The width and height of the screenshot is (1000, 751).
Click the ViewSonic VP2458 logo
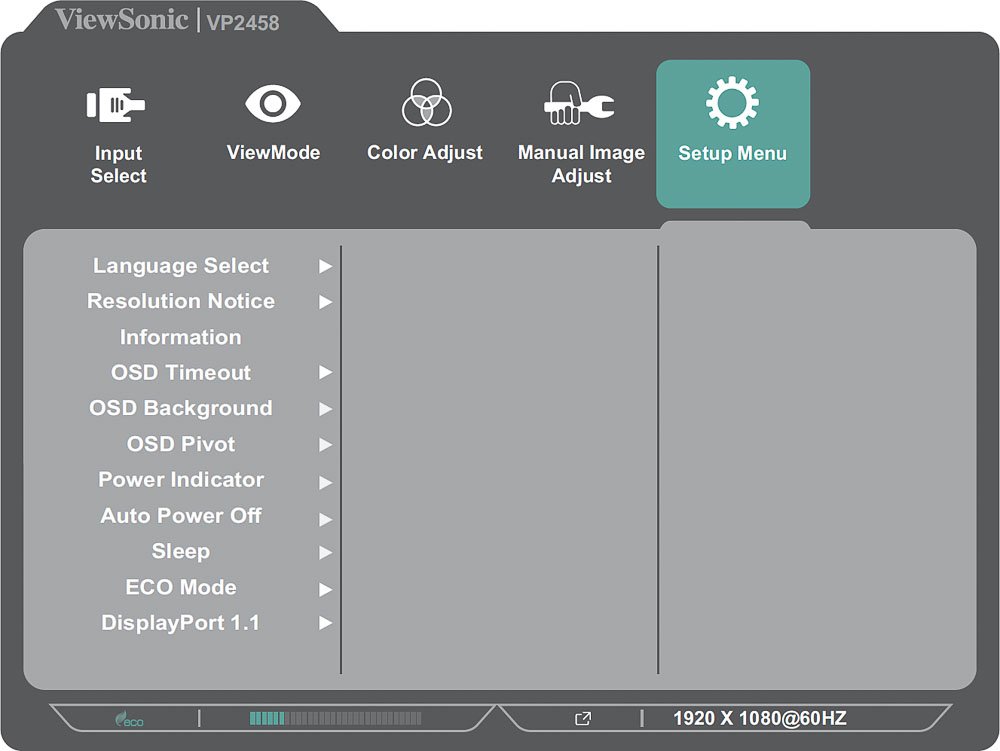[x=167, y=20]
